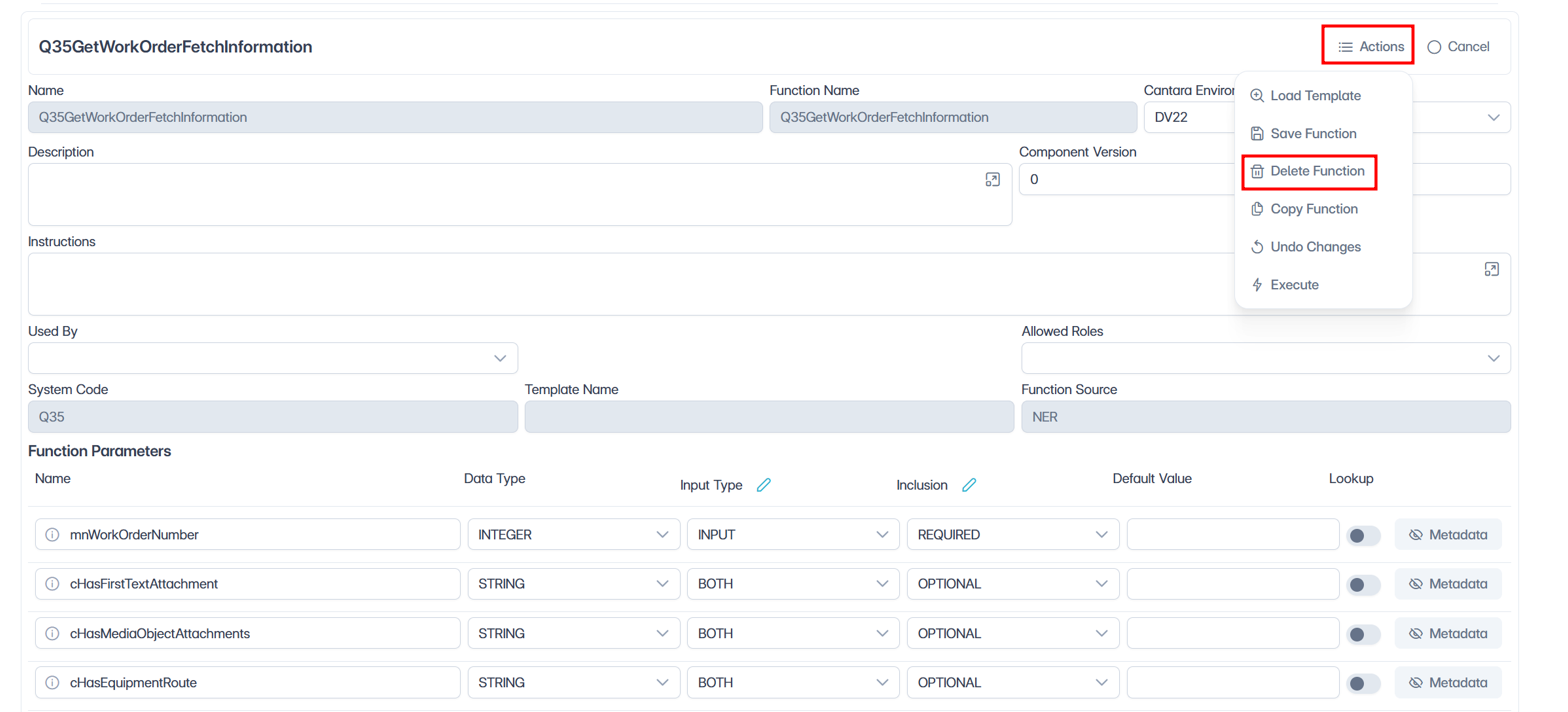The width and height of the screenshot is (1568, 712).
Task: Click the info icon beside mnWorkOrderNumber
Action: [x=52, y=535]
